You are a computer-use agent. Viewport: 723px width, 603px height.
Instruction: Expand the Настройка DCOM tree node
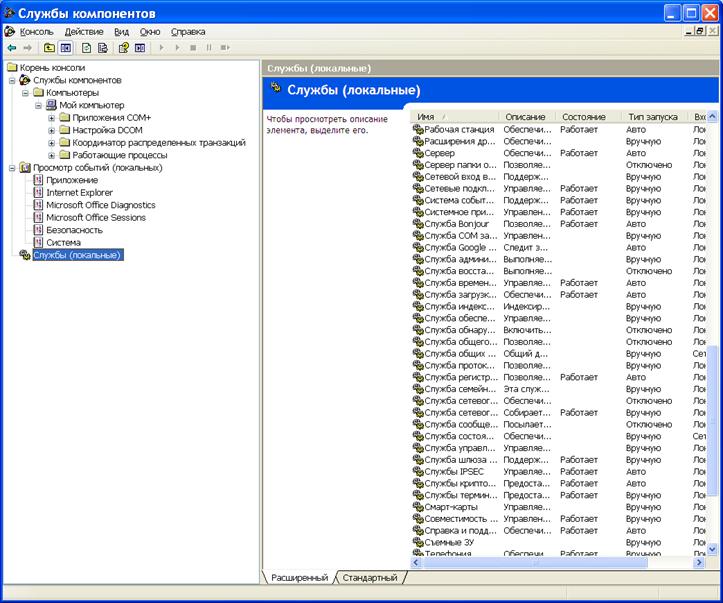[51, 130]
